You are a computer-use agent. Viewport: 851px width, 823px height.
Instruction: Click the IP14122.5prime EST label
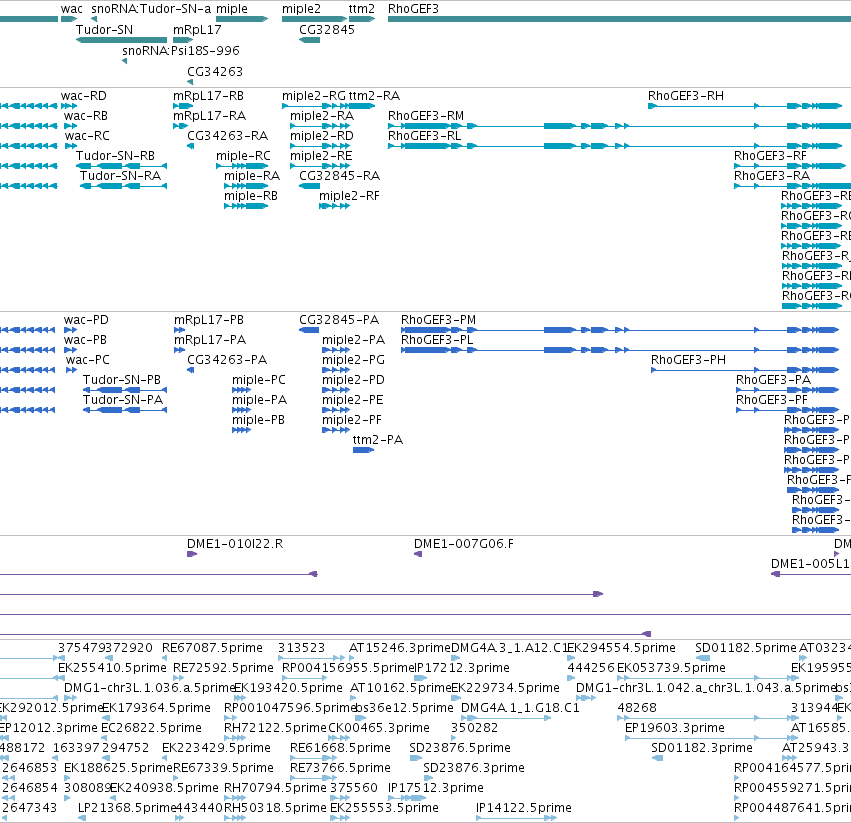coord(524,808)
